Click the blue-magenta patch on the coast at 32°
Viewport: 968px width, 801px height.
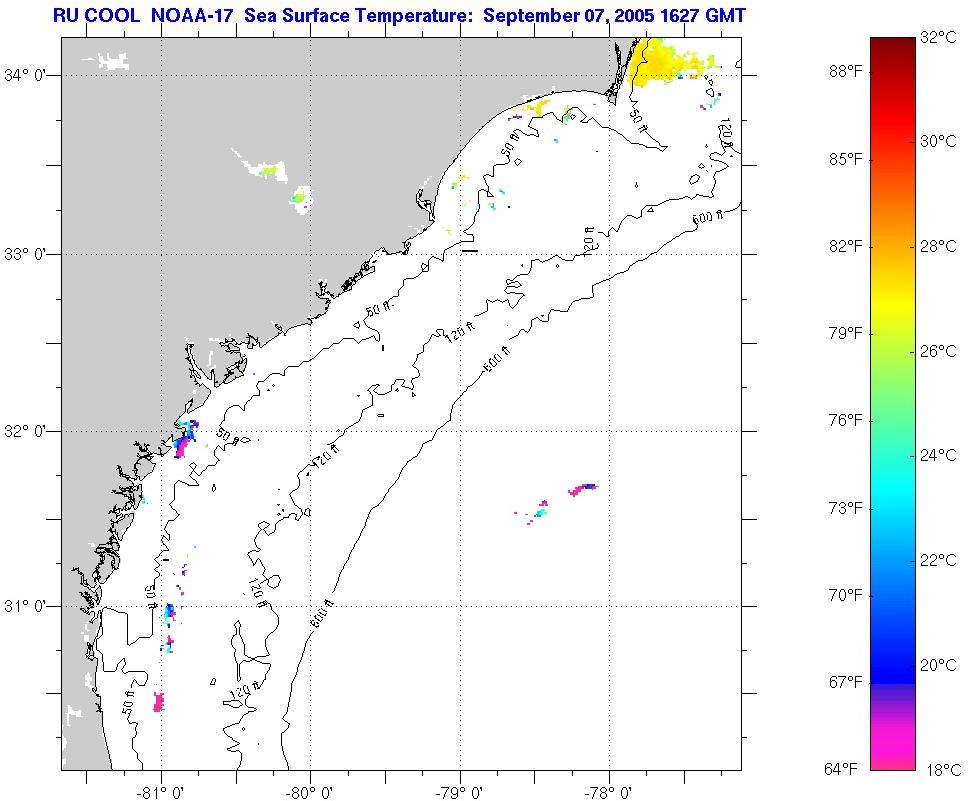click(183, 443)
